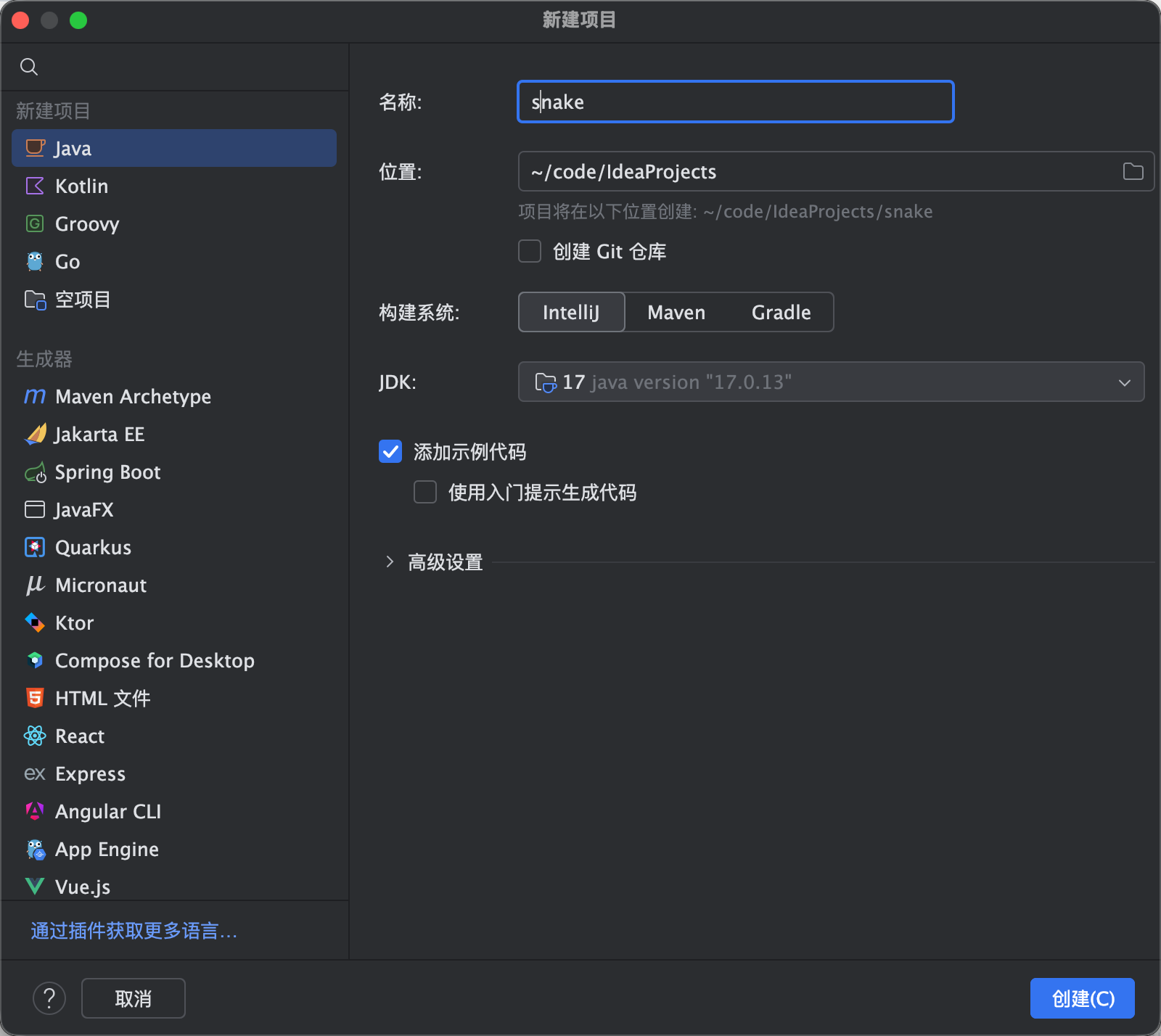The height and width of the screenshot is (1036, 1161).
Task: Expand the 高级设置 section
Action: [x=390, y=562]
